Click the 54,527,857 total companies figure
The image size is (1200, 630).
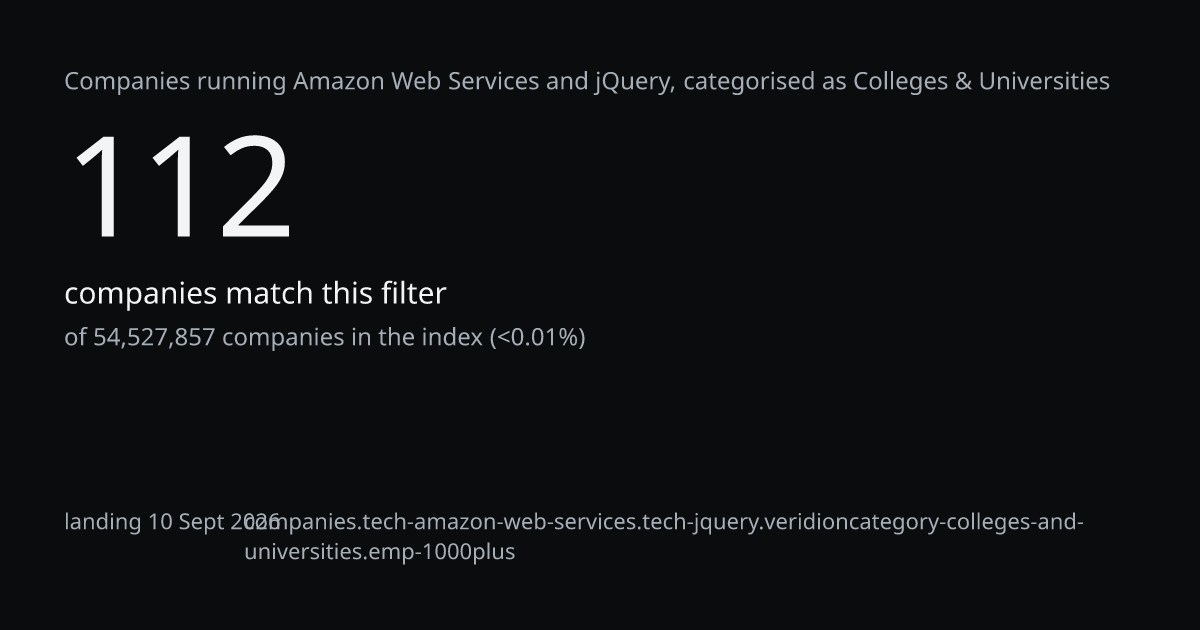click(x=154, y=338)
